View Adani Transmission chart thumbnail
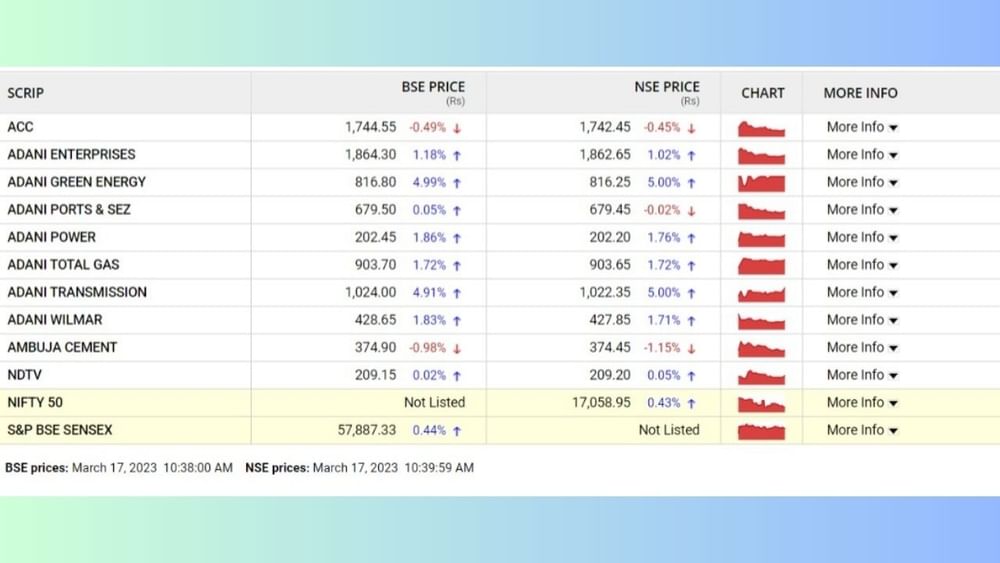Image resolution: width=1000 pixels, height=563 pixels. (761, 293)
